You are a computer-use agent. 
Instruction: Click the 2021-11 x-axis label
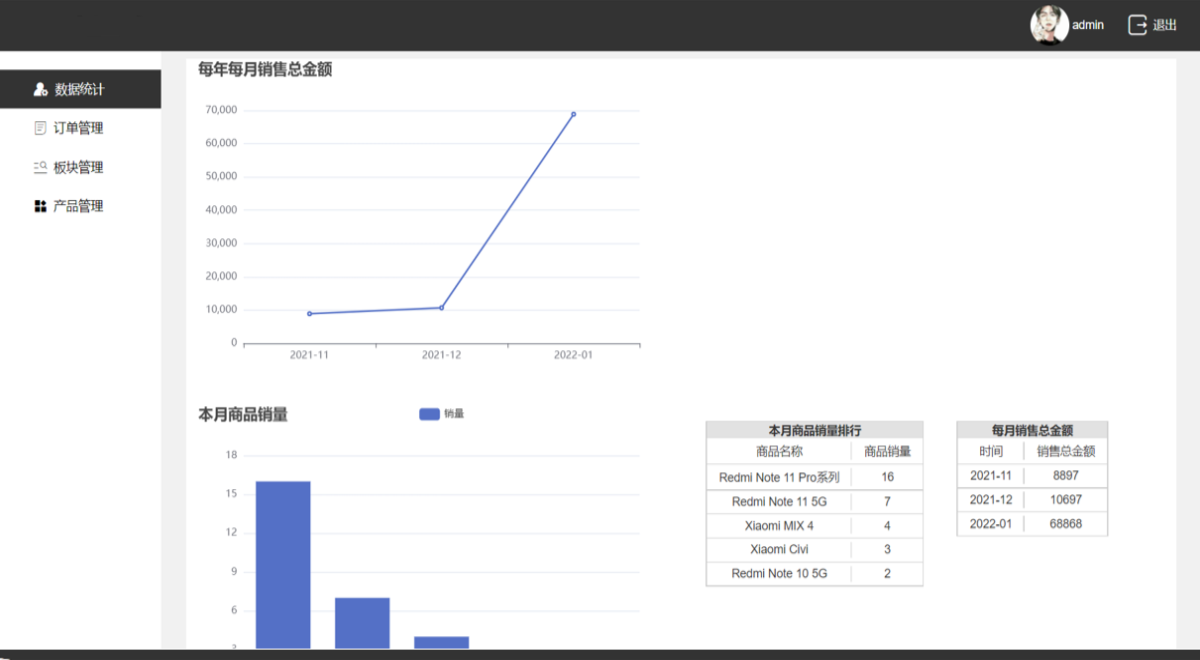tap(309, 355)
